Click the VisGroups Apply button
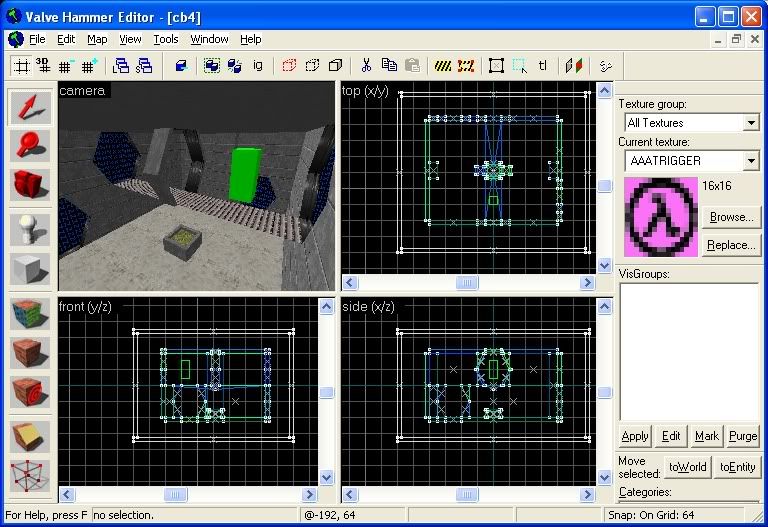This screenshot has width=768, height=527. coord(635,436)
